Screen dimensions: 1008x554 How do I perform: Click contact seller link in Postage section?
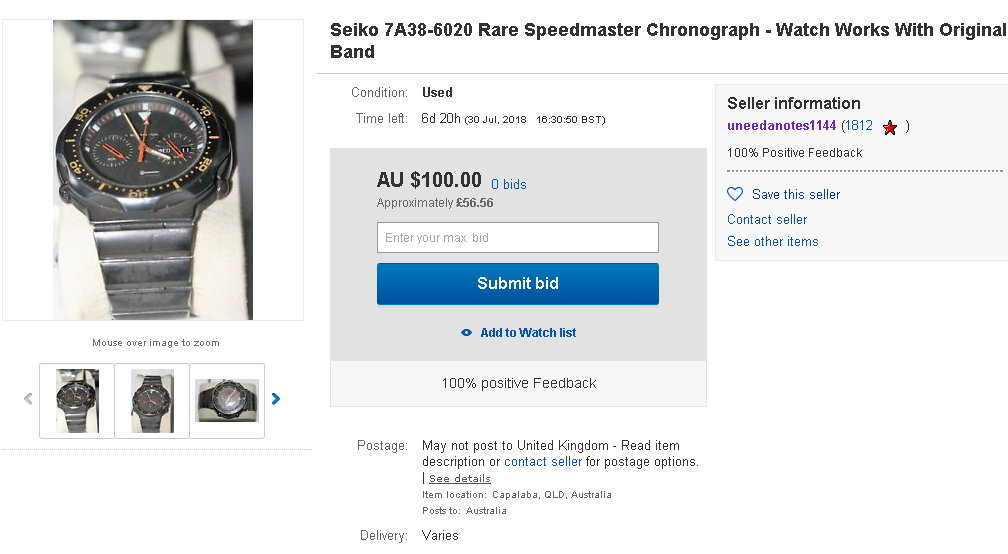[543, 462]
